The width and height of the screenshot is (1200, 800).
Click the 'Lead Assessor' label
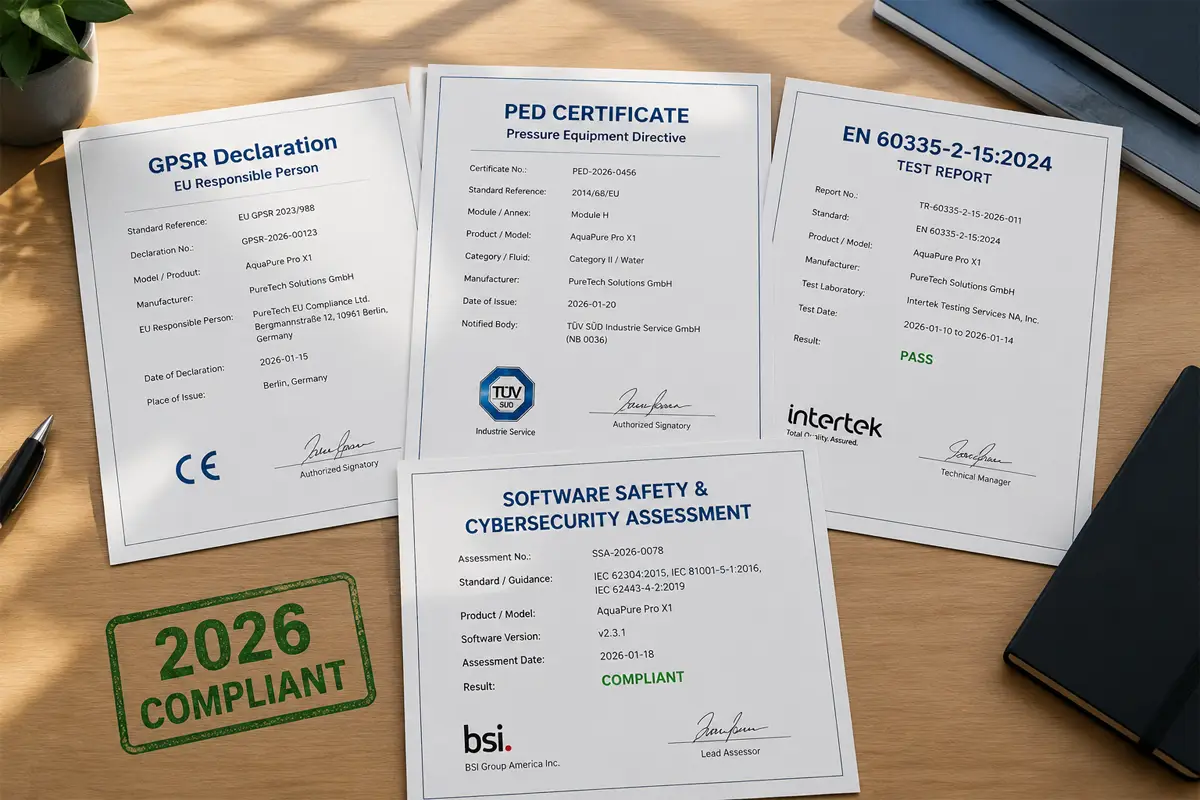click(731, 752)
